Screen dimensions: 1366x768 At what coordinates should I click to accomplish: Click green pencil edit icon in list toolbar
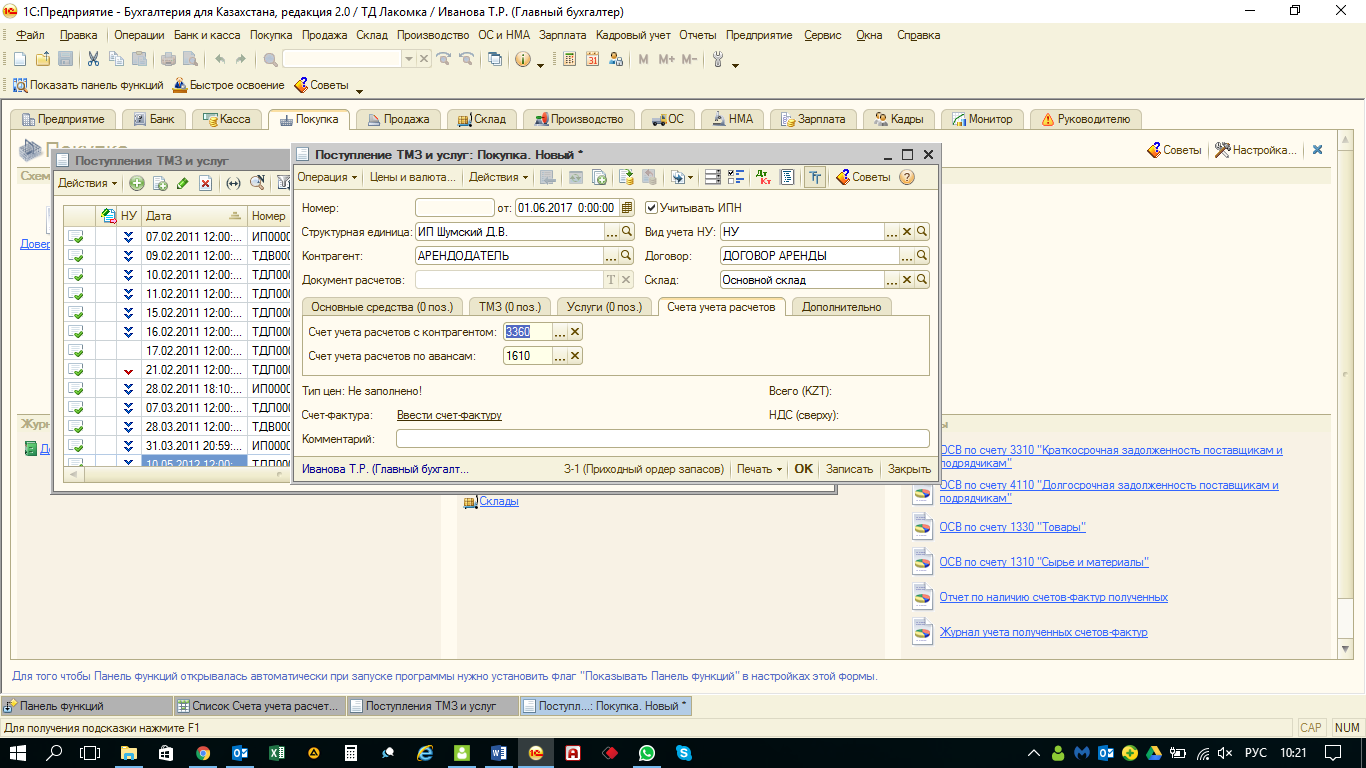point(182,183)
